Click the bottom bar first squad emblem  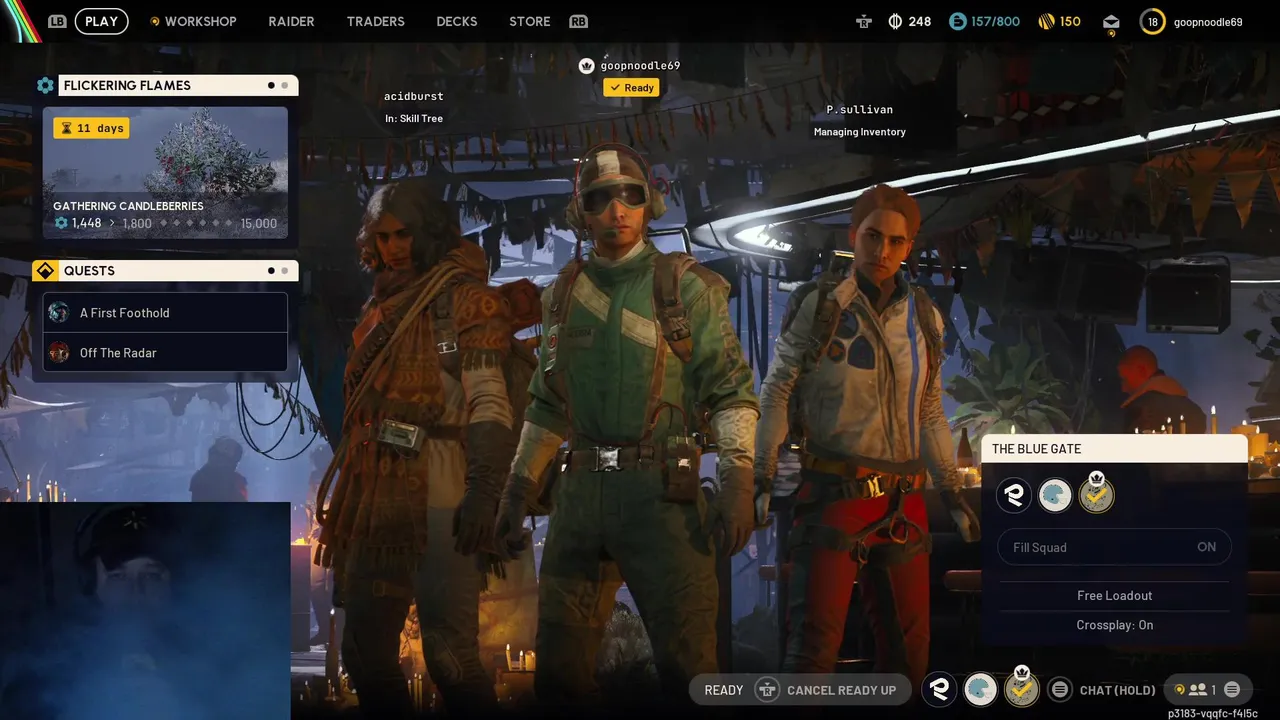939,689
